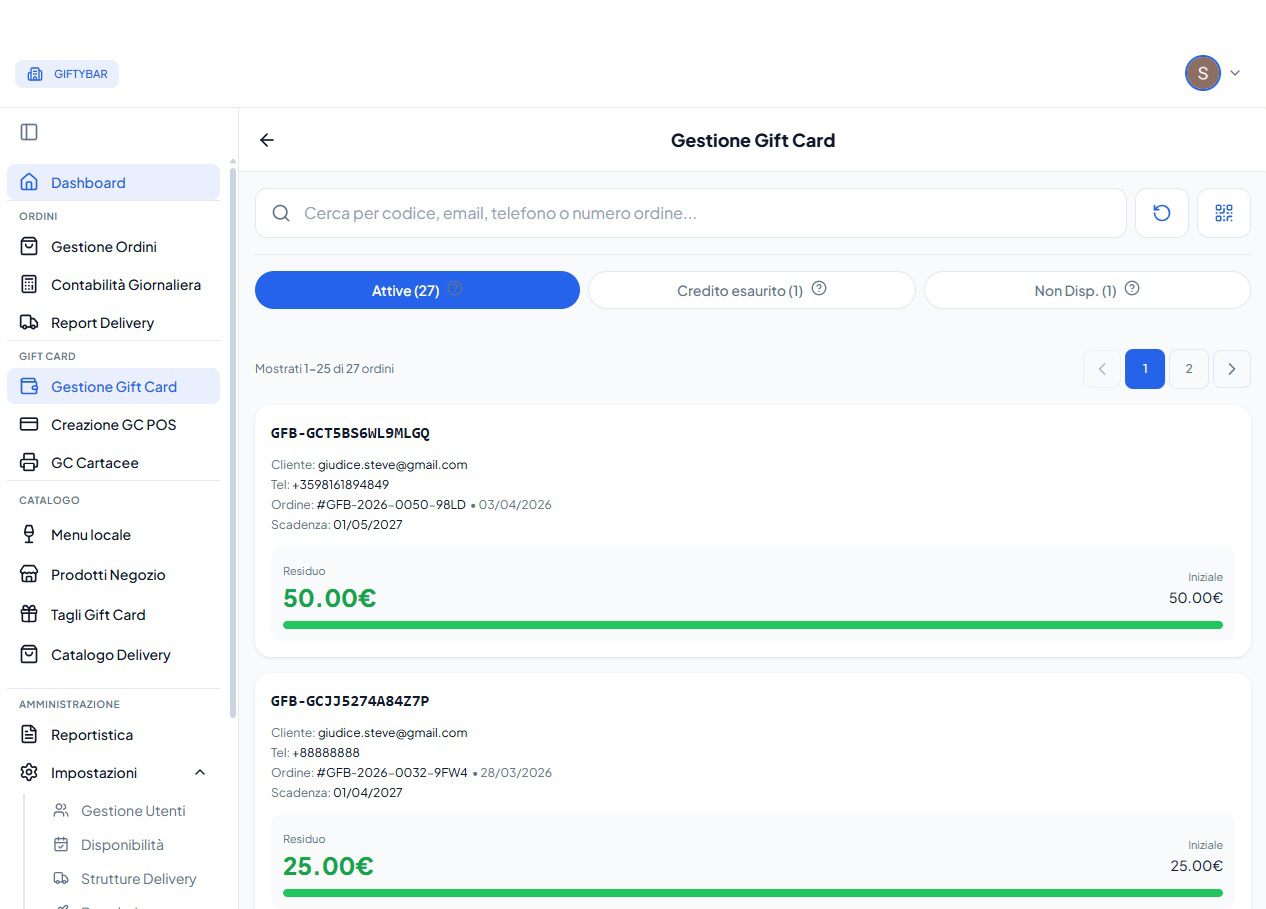Open Strutture Delivery under Impostazioni

pyautogui.click(x=138, y=879)
